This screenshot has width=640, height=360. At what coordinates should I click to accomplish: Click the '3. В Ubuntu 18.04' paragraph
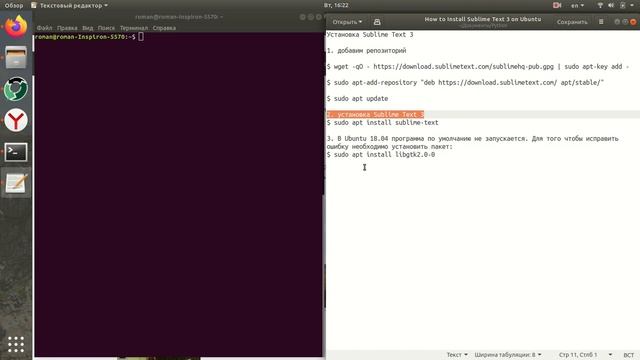click(x=473, y=142)
